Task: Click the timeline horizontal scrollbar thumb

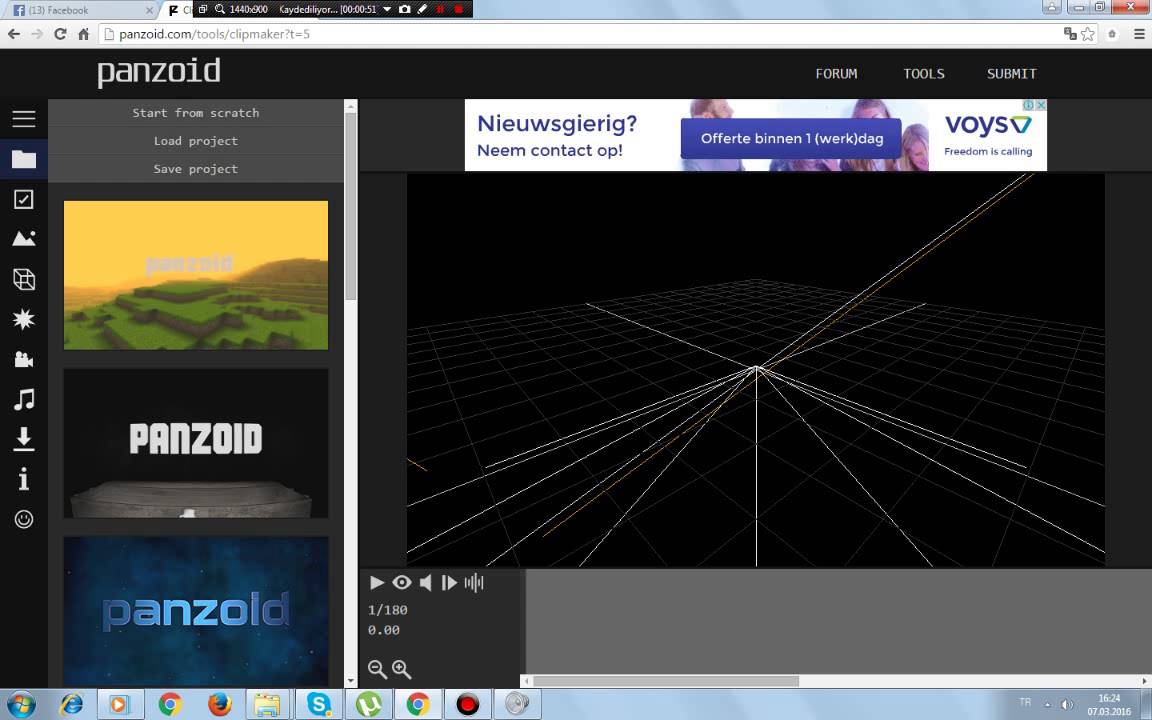Action: coord(666,681)
